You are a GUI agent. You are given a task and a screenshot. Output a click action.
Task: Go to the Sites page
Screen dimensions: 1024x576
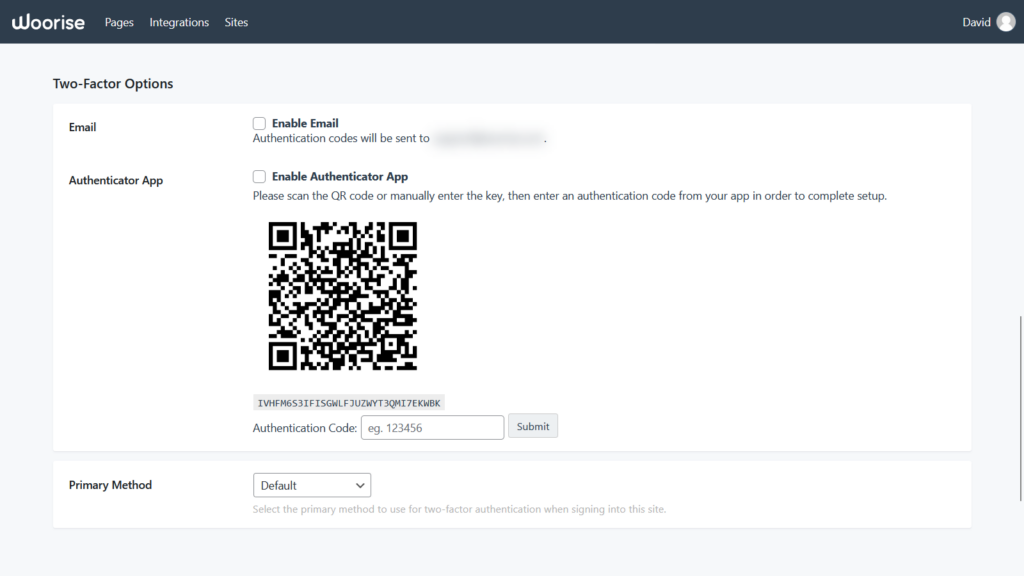(x=236, y=22)
